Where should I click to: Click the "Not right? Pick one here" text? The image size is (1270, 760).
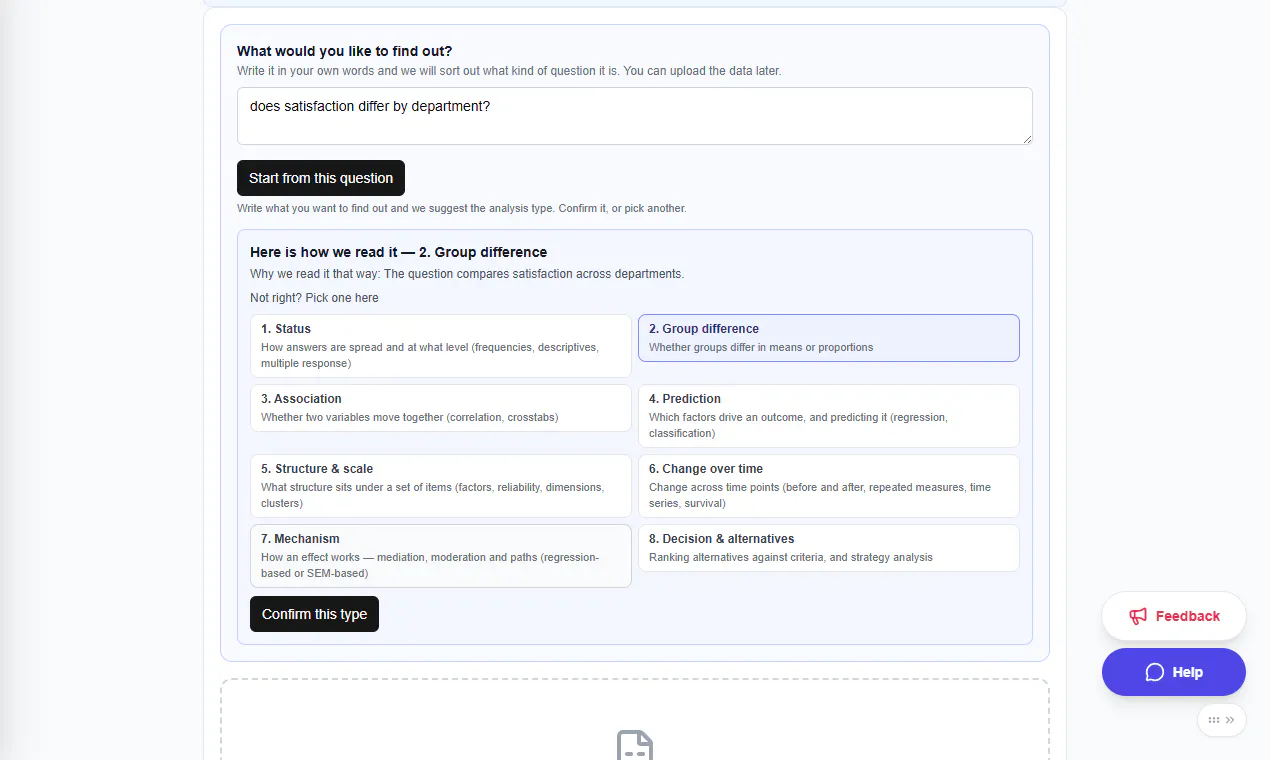314,298
